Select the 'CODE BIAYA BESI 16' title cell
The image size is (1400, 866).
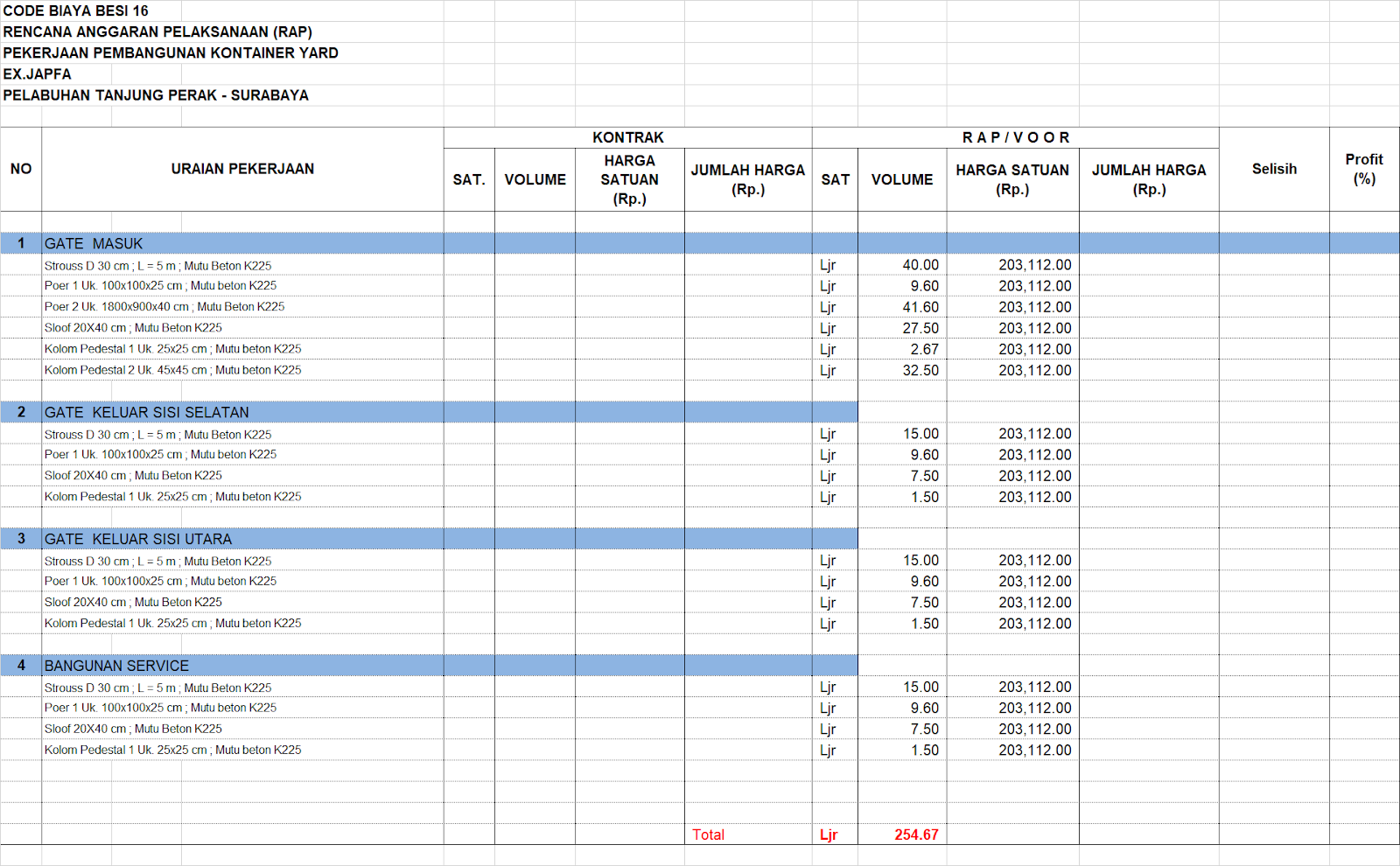coord(76,11)
